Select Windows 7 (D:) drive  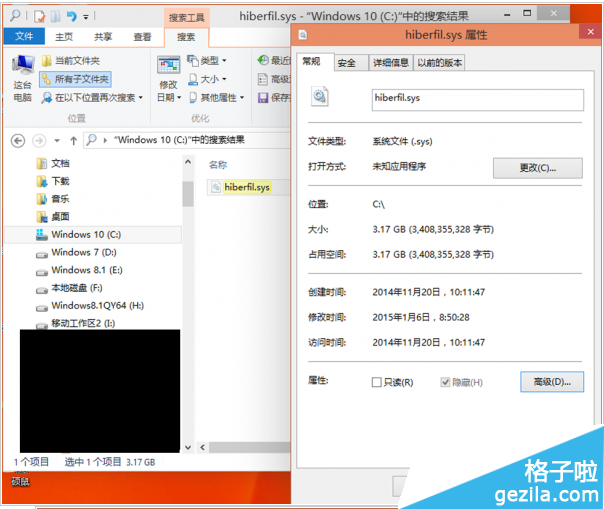pyautogui.click(x=76, y=253)
